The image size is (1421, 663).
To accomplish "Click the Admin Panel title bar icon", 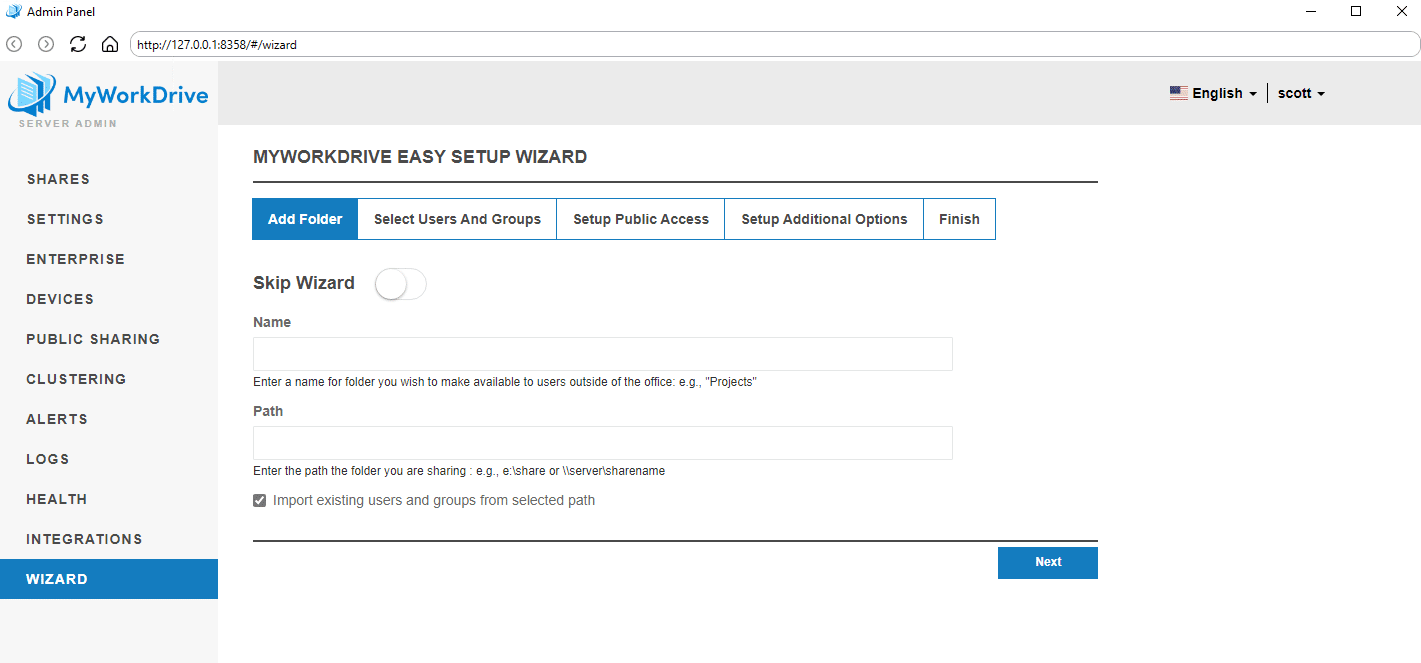I will [13, 11].
